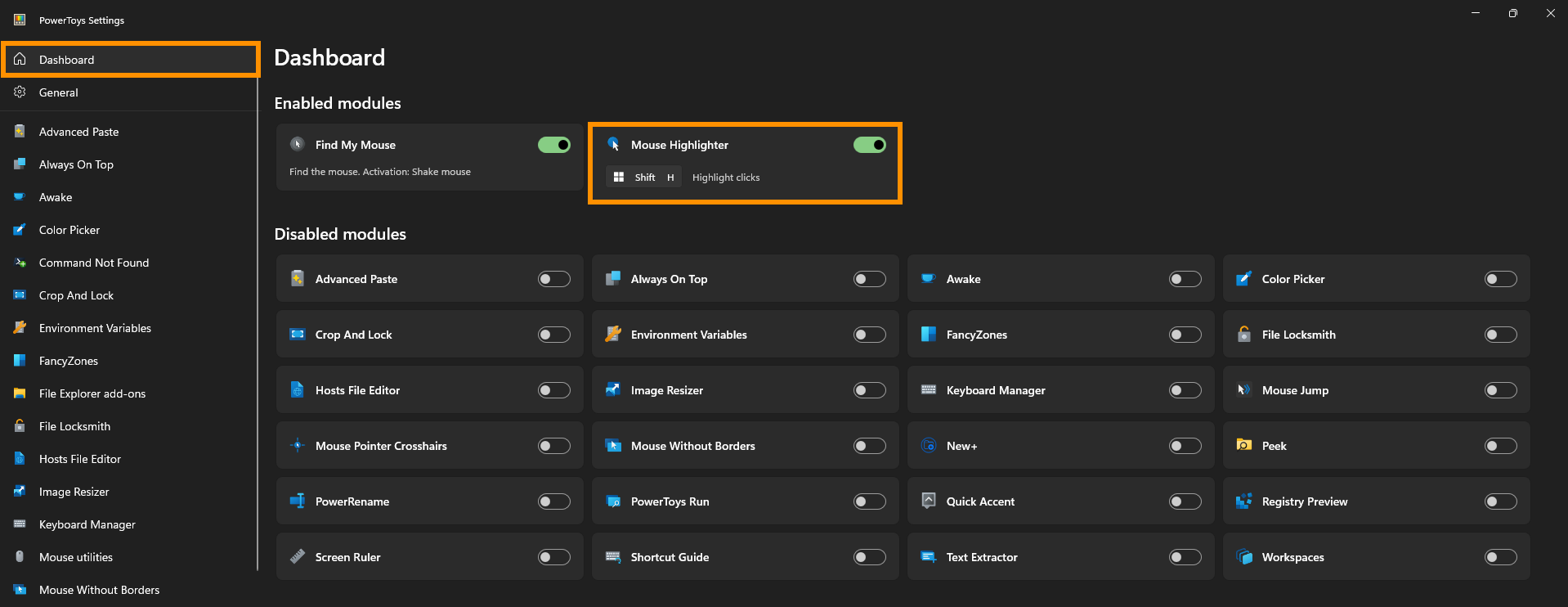This screenshot has width=1568, height=607.
Task: Click "Find the mouse. Activation: Shake mouse" text
Action: coord(380,172)
